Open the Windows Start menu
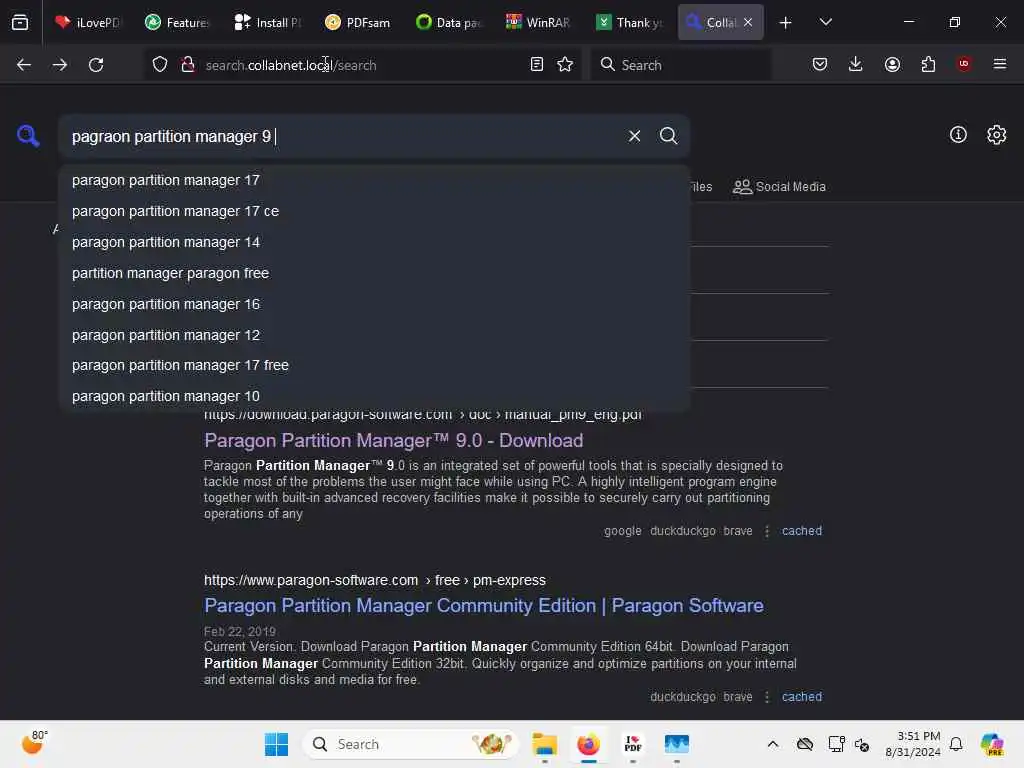Viewport: 1024px width, 768px height. click(x=276, y=744)
